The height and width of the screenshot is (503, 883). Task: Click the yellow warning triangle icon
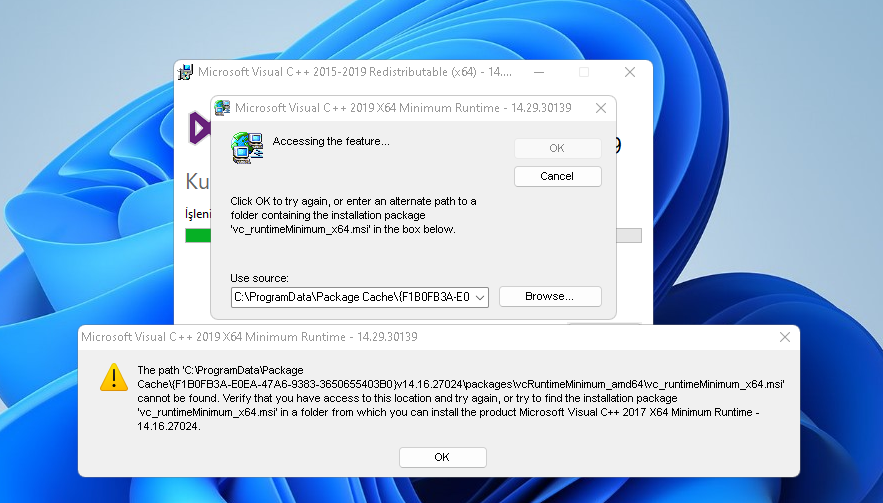pos(114,377)
